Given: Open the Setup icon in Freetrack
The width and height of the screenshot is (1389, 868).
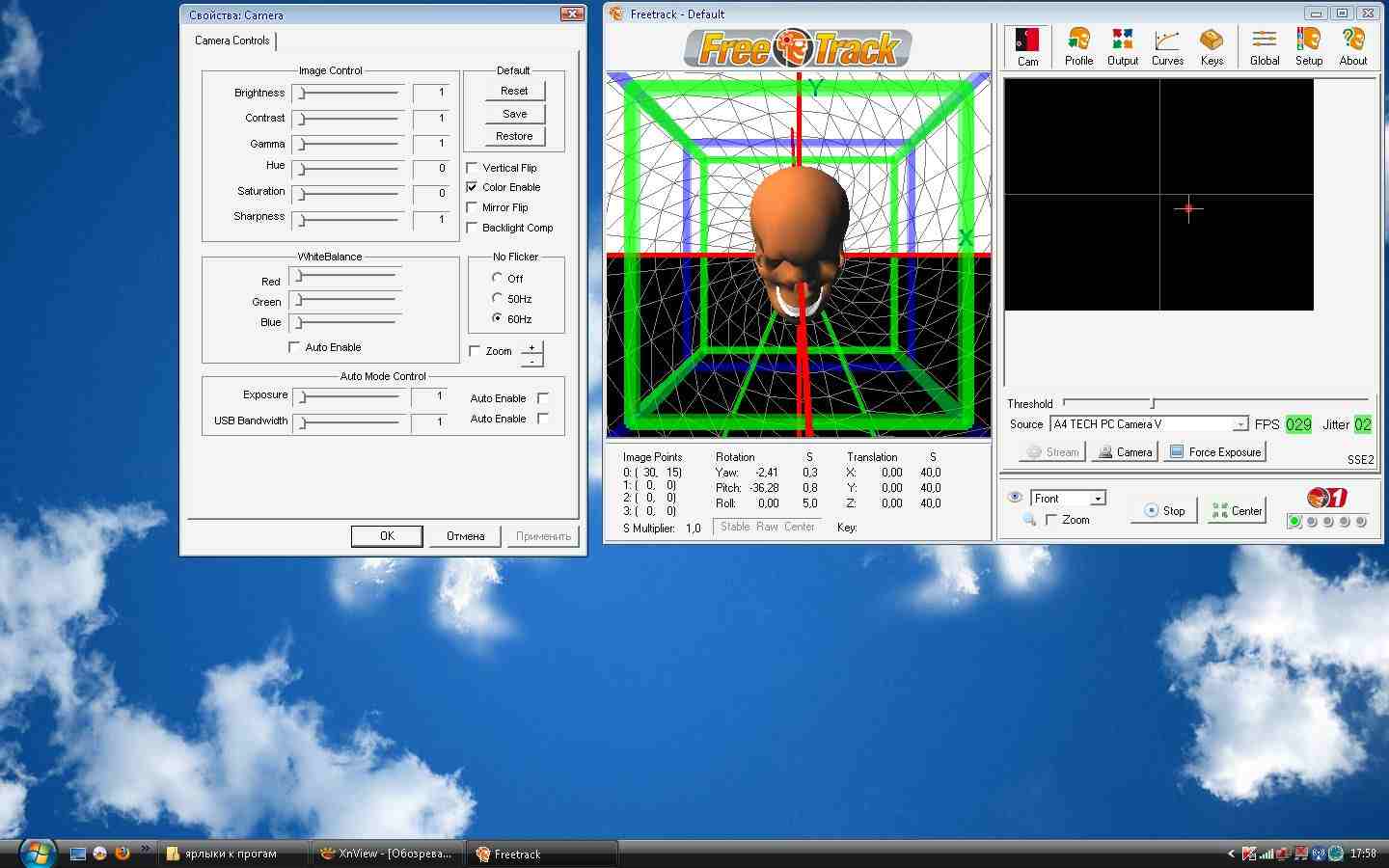Looking at the screenshot, I should point(1309,46).
